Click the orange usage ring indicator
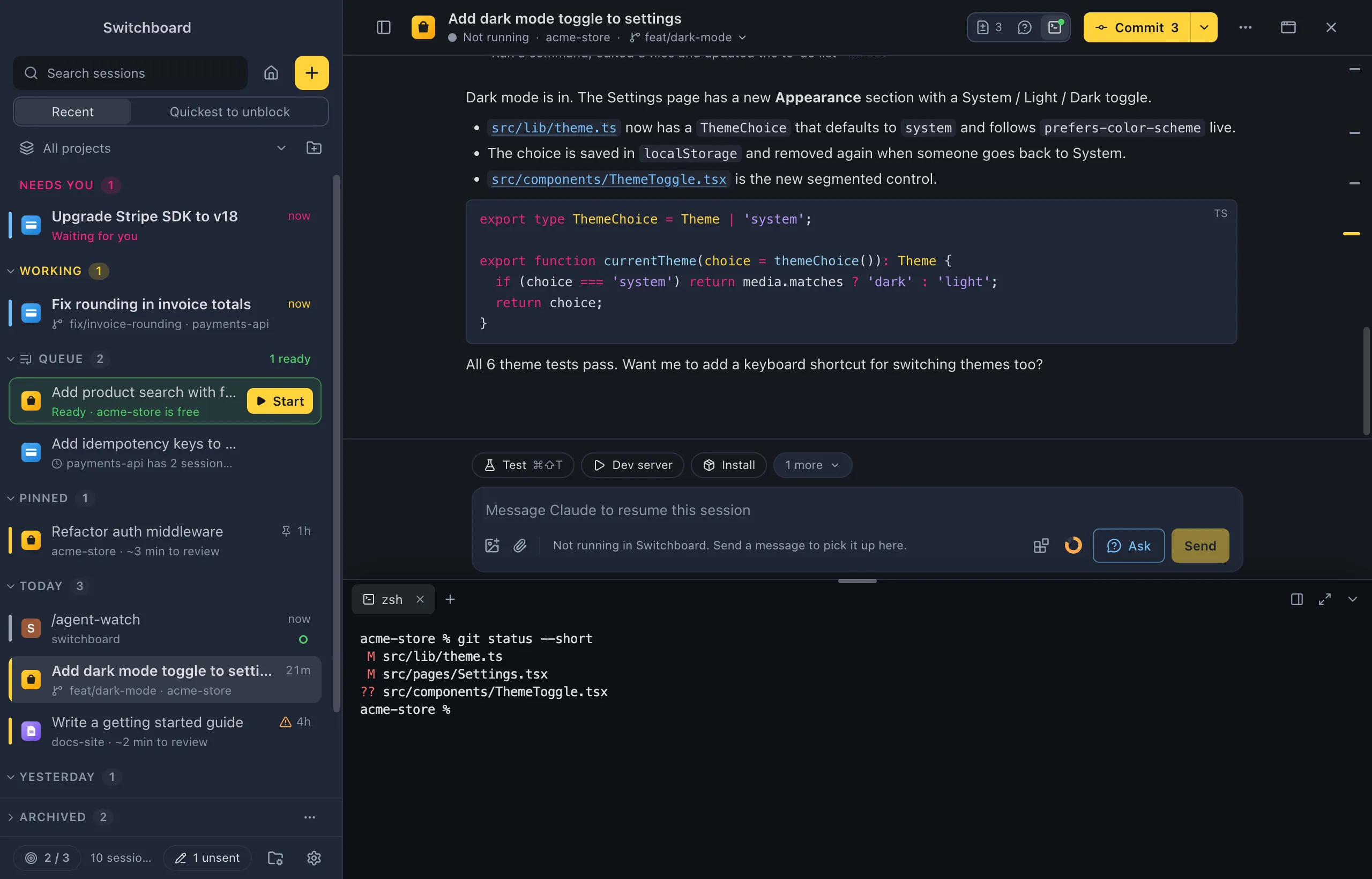Screen dimensions: 1372x879 click(1073, 546)
